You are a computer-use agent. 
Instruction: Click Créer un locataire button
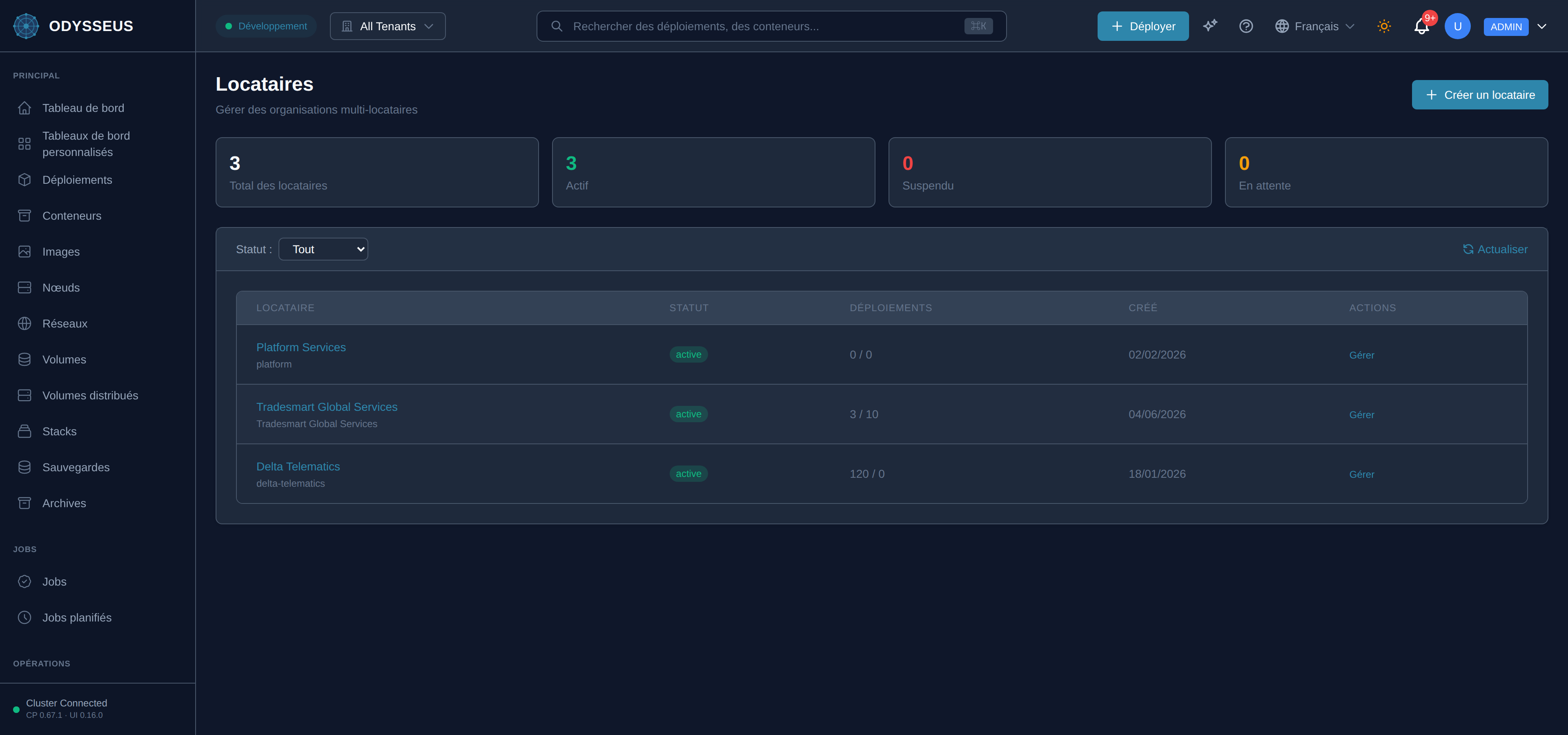click(1480, 95)
